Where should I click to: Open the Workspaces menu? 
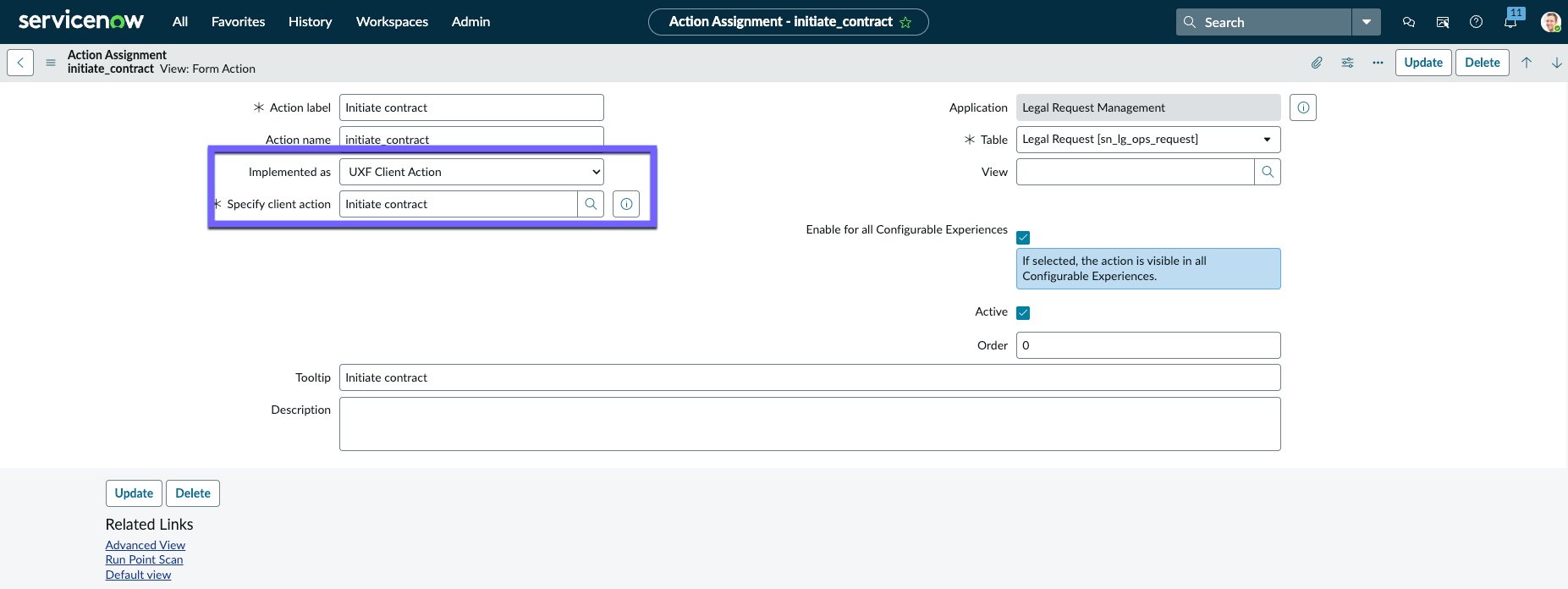click(392, 22)
